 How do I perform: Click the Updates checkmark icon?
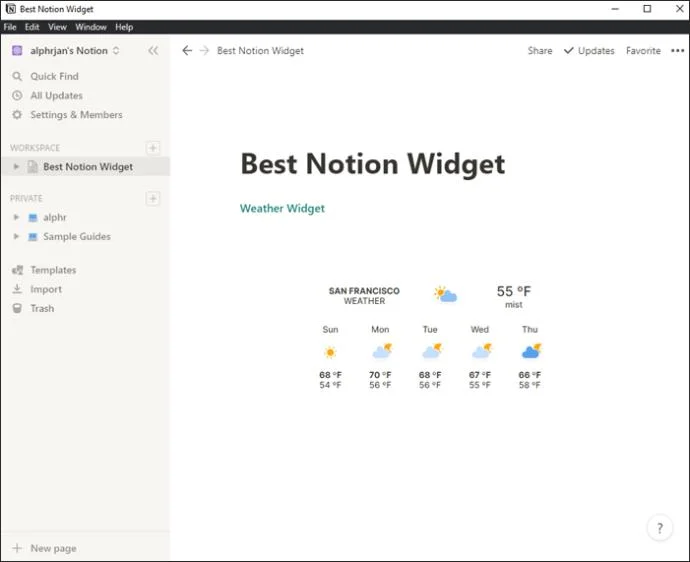[569, 51]
